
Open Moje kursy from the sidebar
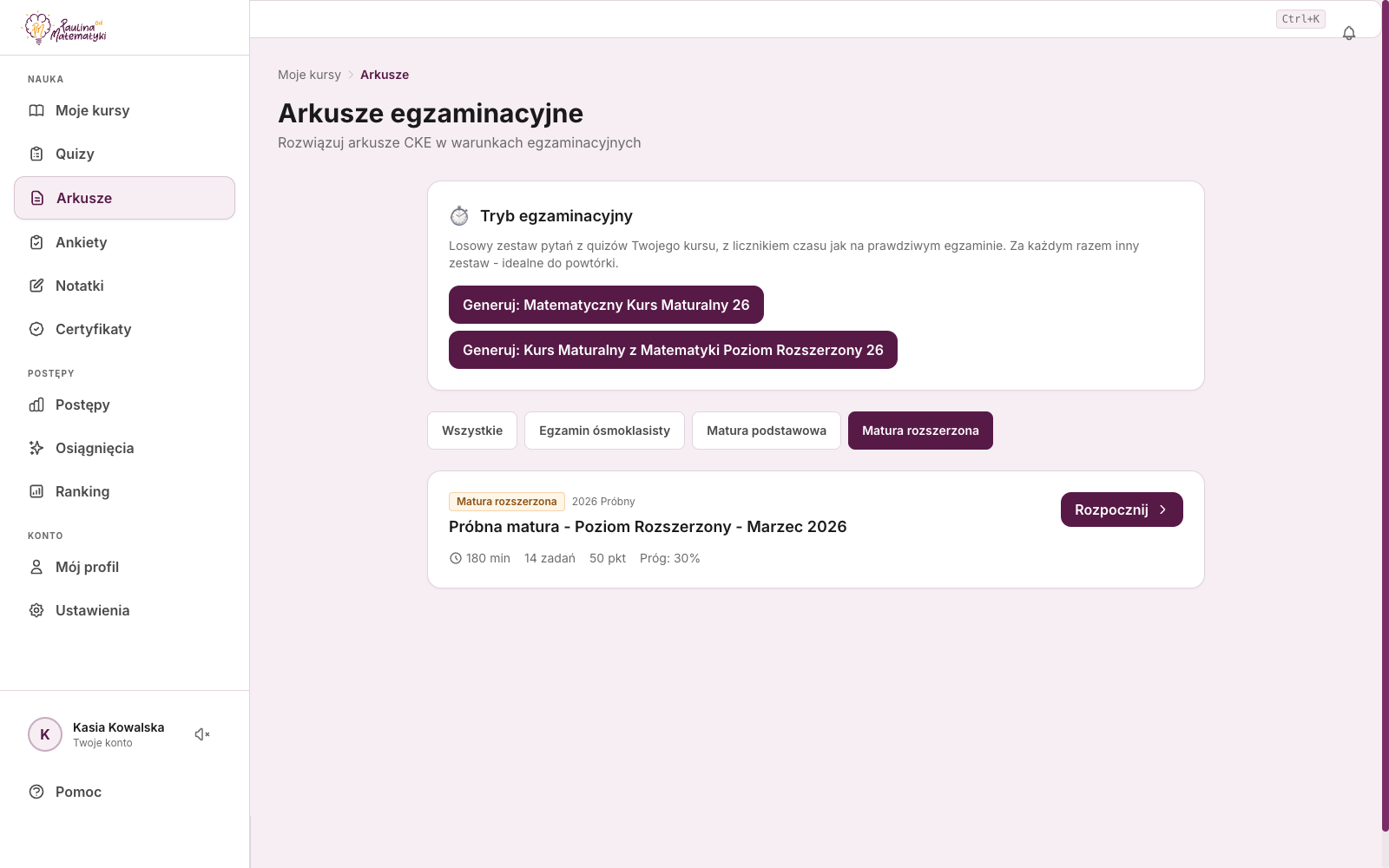point(124,110)
